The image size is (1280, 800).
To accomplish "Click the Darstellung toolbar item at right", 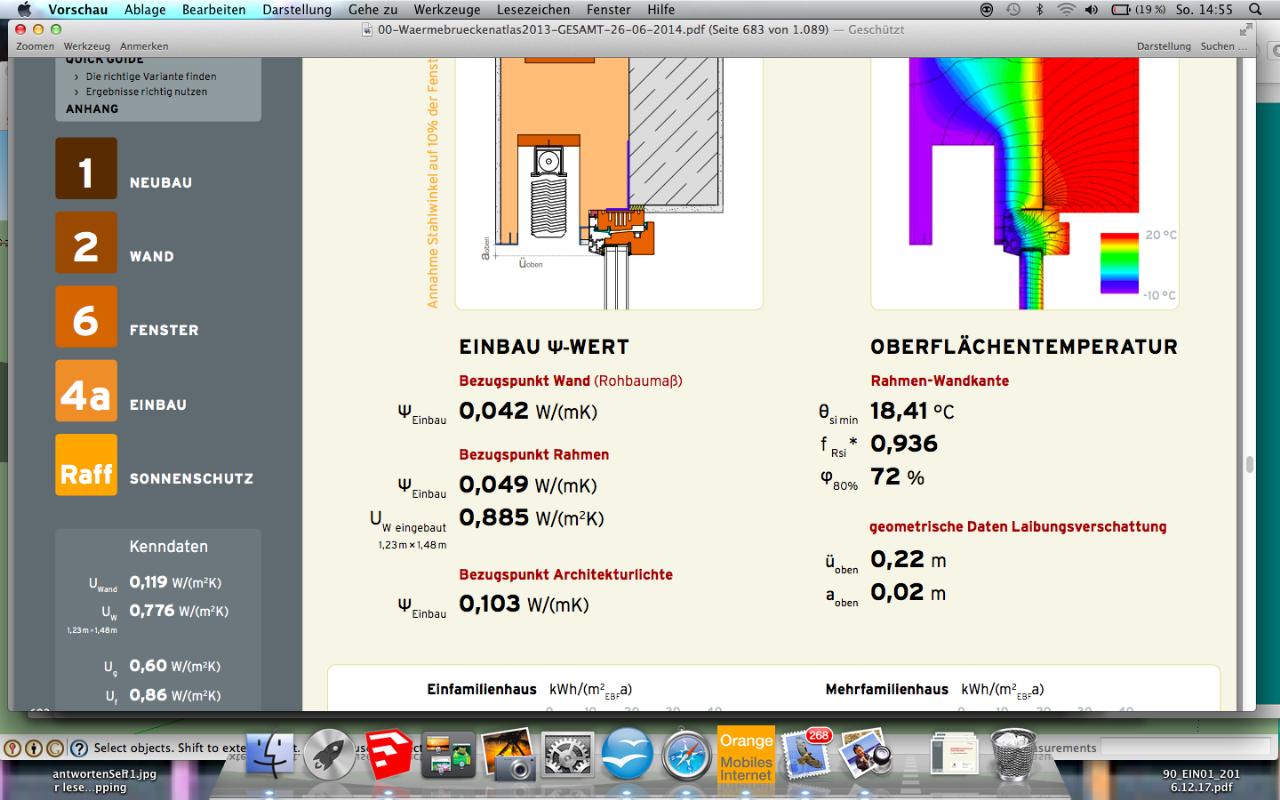I will (1164, 47).
